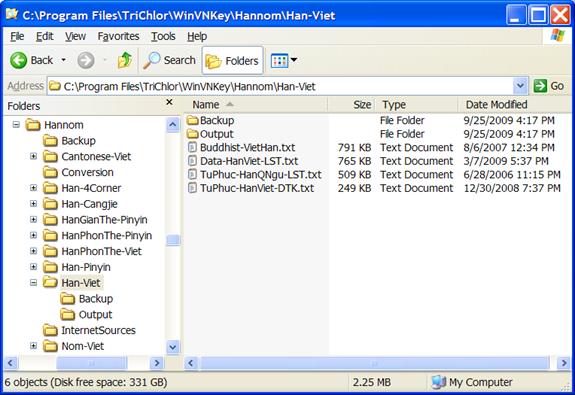This screenshot has width=575, height=395.
Task: Sort by the Size column header
Action: tap(351, 105)
